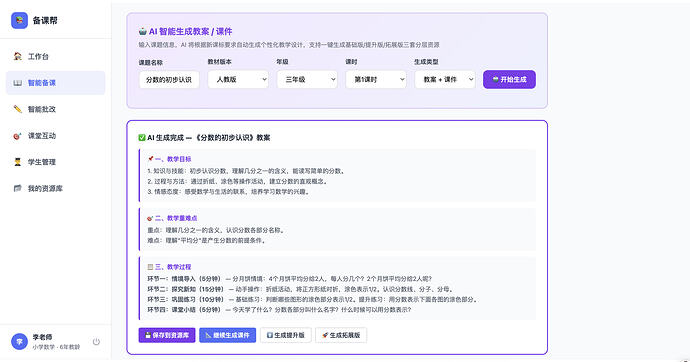Image resolution: width=690 pixels, height=362 pixels.
Task: Click the pushpin icon beside 教学目标
Action: pos(150,159)
